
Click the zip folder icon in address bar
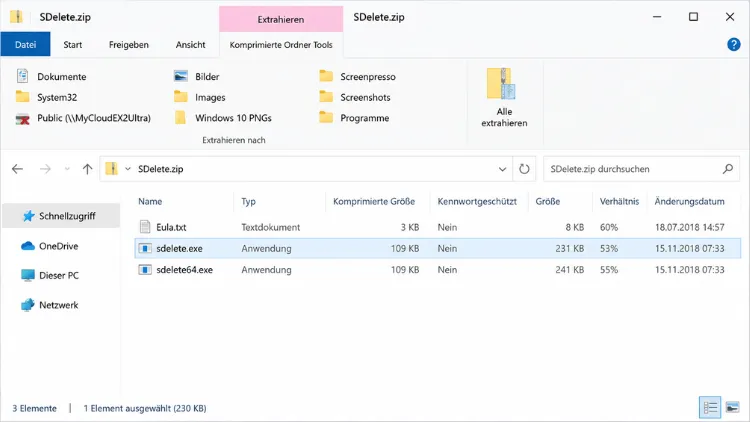tap(111, 169)
